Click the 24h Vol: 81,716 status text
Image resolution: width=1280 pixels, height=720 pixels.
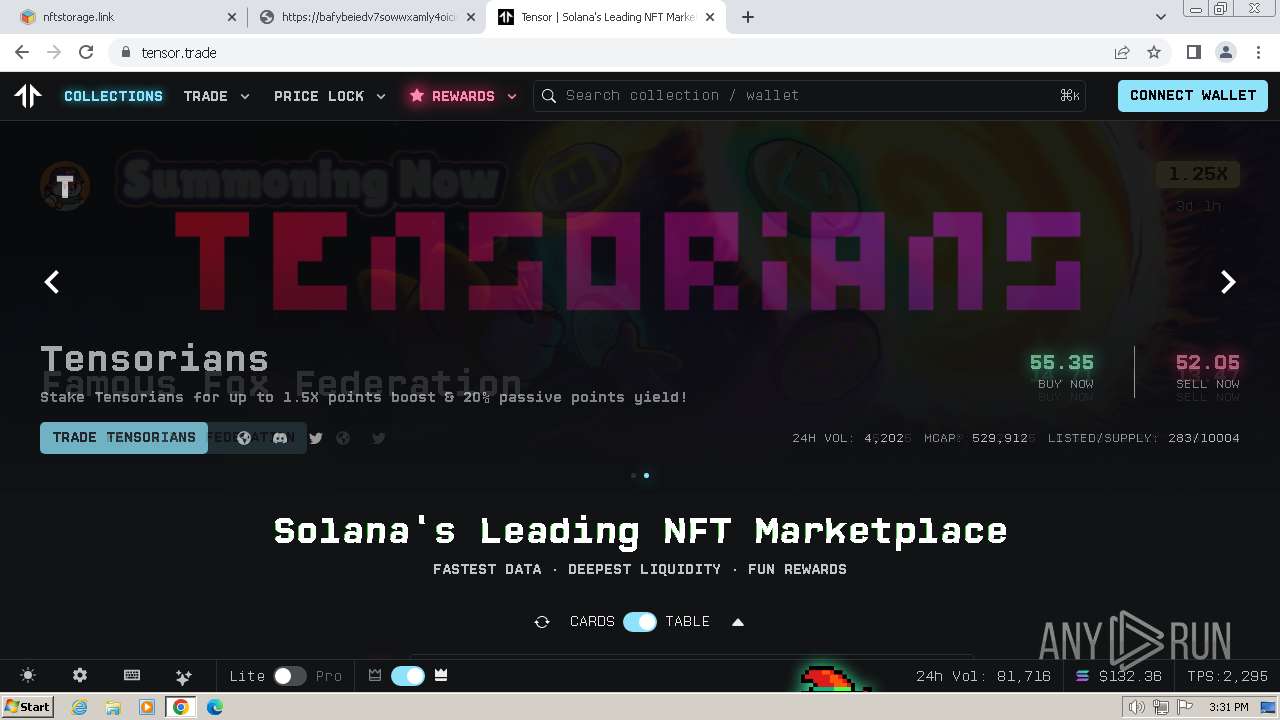pos(983,677)
